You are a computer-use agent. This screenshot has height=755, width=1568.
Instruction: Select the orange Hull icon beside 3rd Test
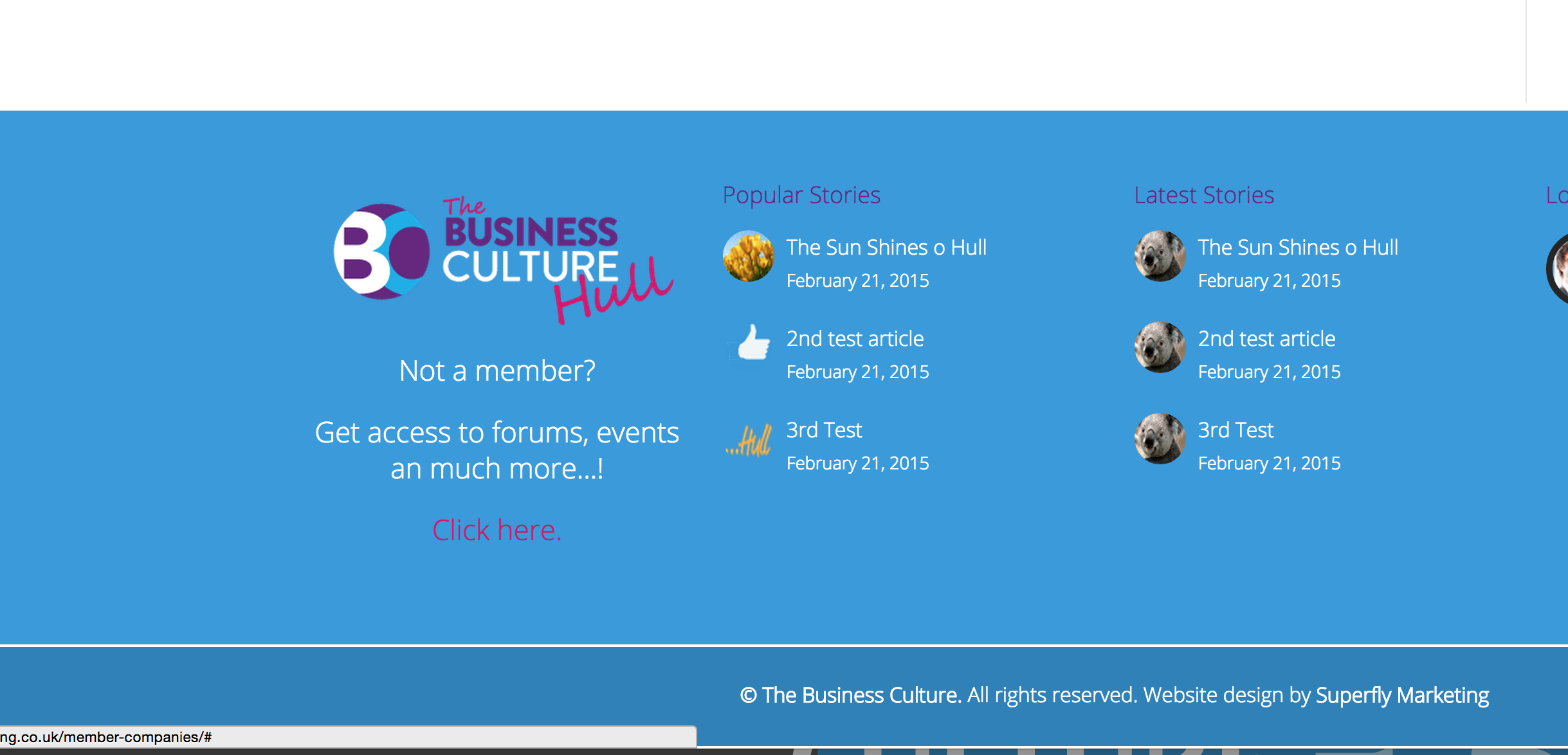point(749,441)
